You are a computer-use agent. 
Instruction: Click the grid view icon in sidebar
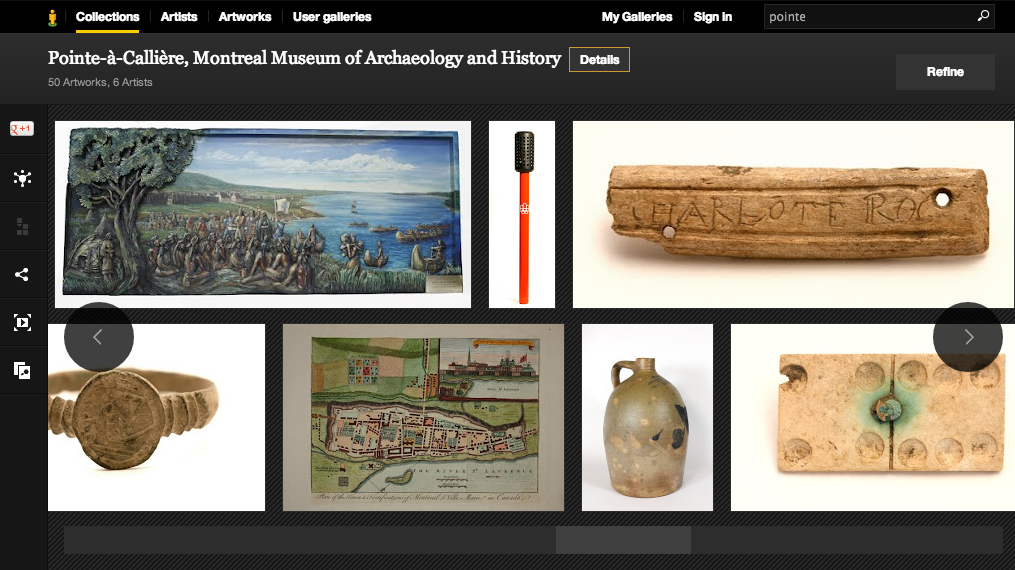click(x=23, y=226)
